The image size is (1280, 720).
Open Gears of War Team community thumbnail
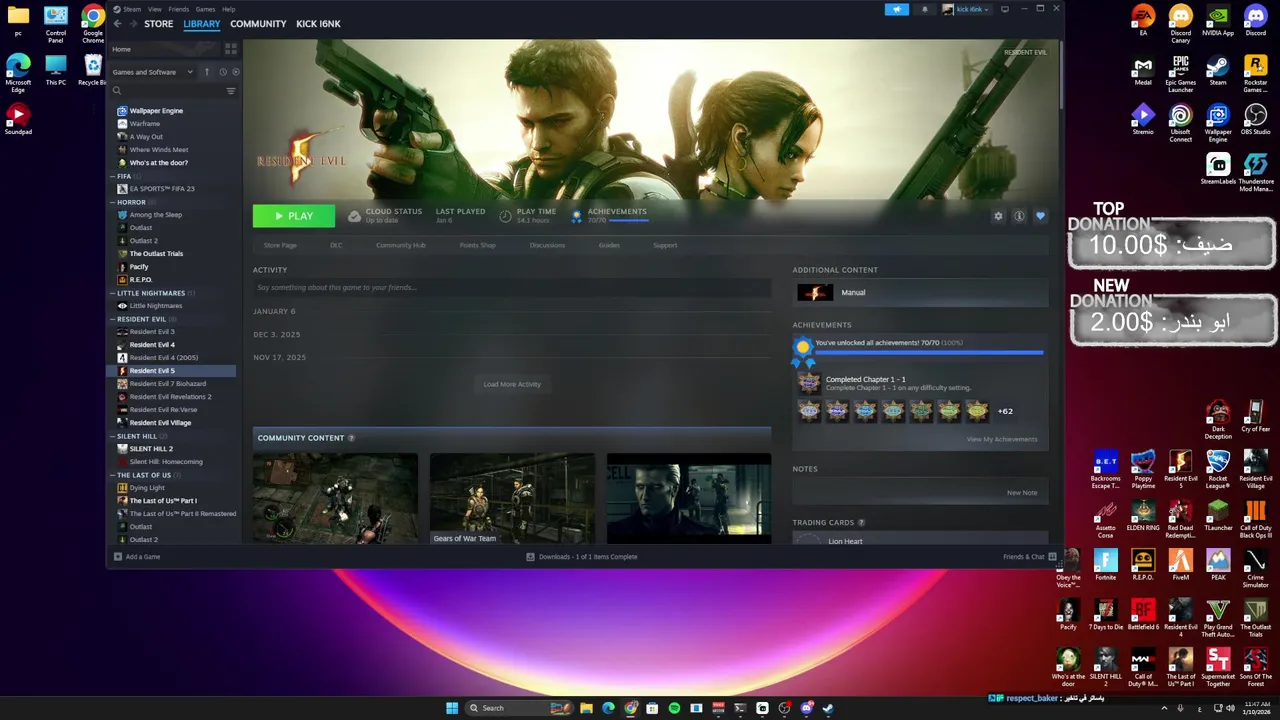[x=512, y=499]
